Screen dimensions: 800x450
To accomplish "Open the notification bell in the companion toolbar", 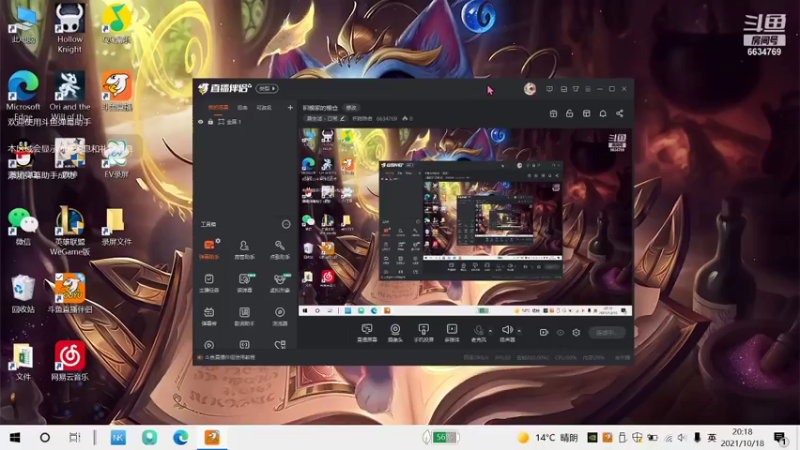I will [603, 113].
